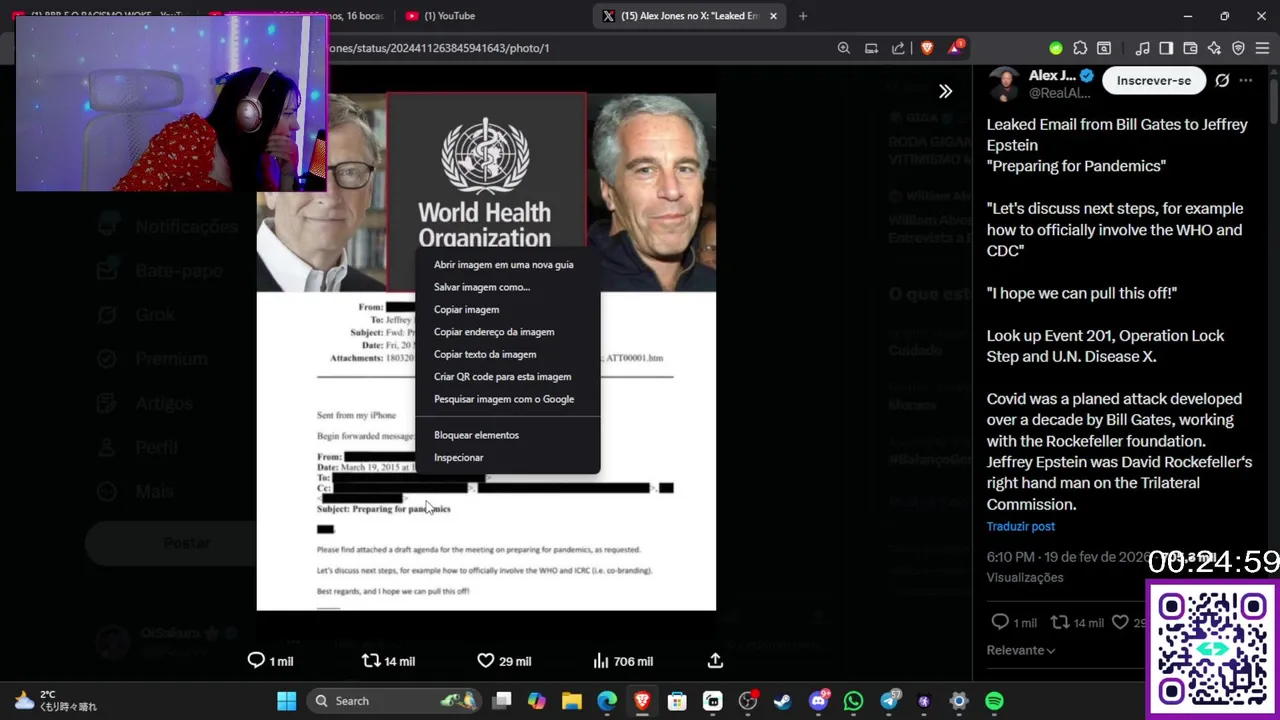
Task: Open a new browser tab with plus button
Action: [802, 16]
